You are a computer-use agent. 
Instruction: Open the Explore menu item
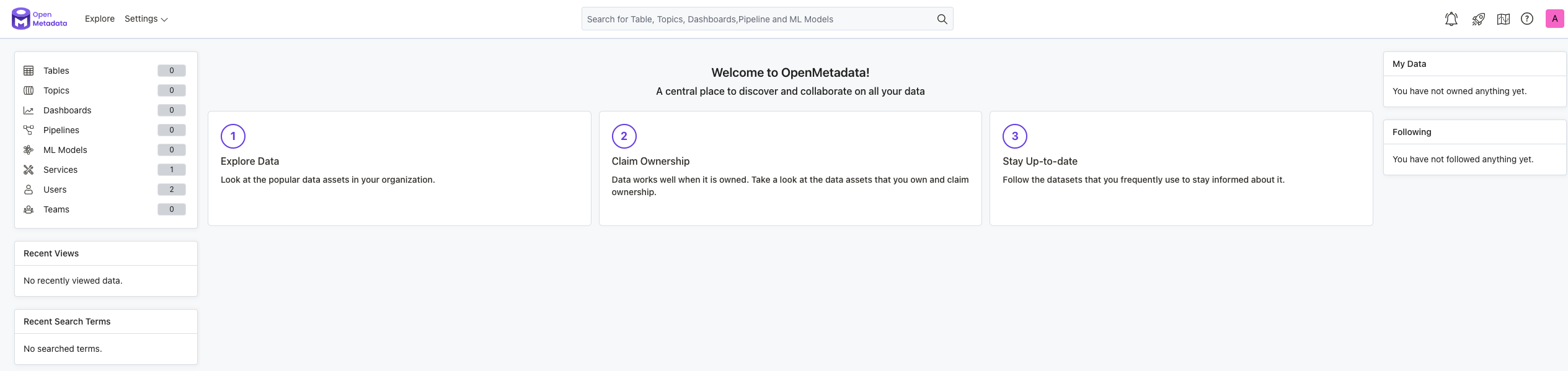coord(99,19)
